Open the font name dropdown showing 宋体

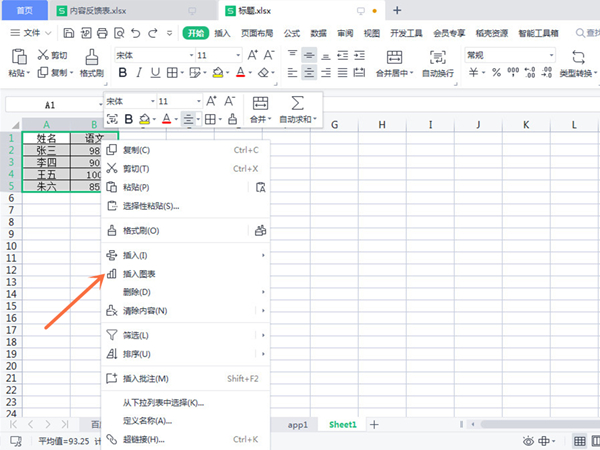pyautogui.click(x=150, y=55)
